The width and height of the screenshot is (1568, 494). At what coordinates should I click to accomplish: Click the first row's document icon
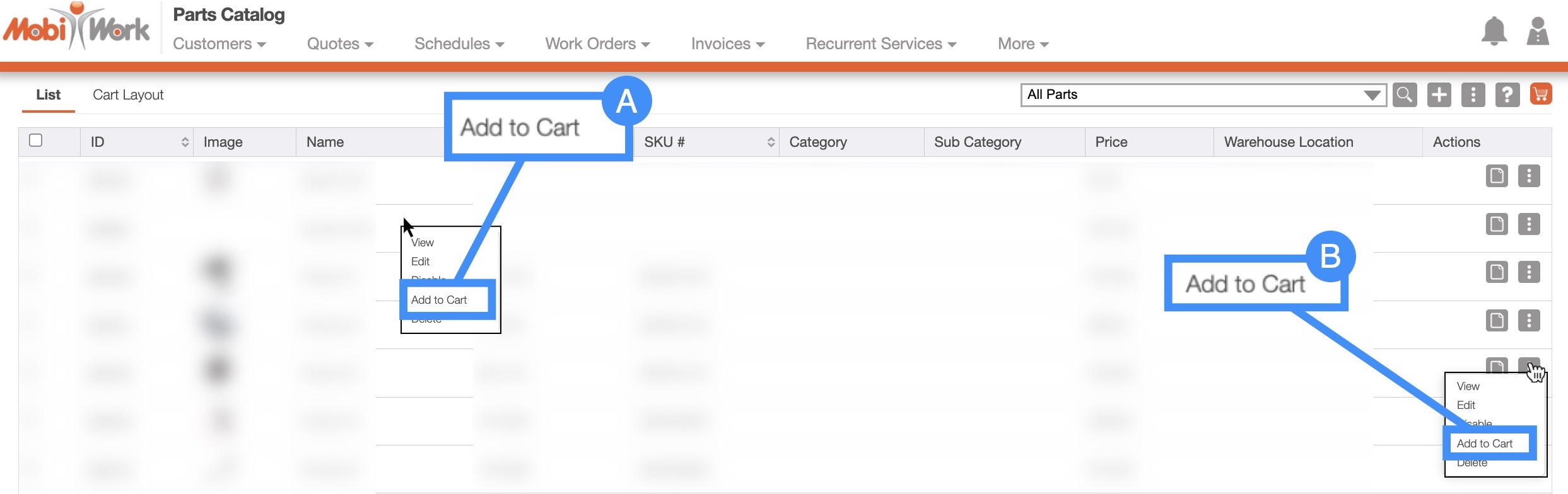1497,176
